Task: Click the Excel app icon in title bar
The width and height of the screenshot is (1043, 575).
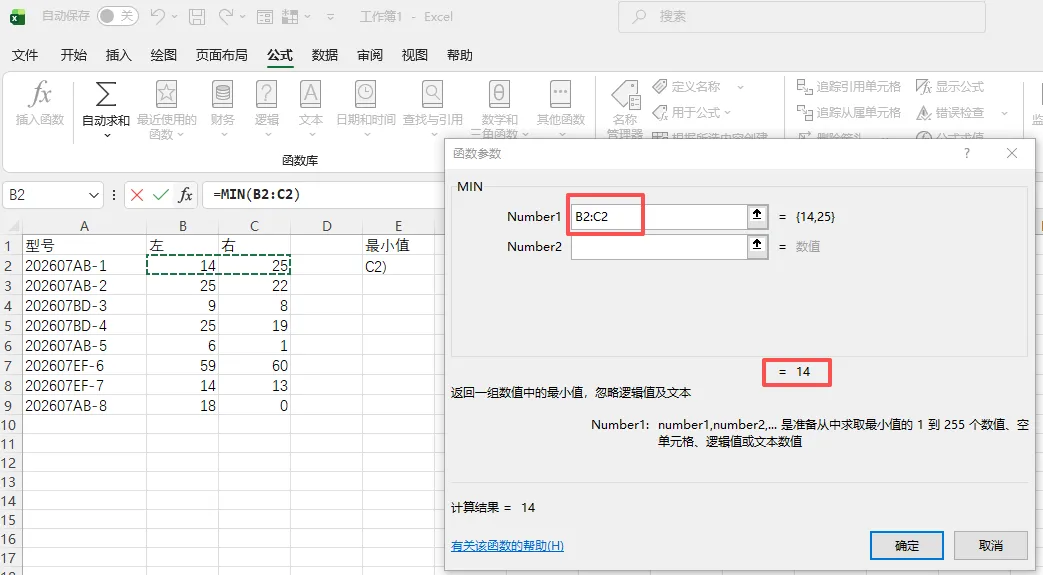Action: click(18, 17)
